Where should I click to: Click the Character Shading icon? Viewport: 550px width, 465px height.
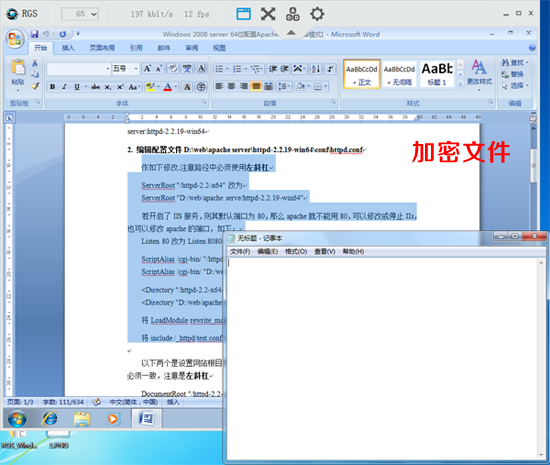coord(187,87)
